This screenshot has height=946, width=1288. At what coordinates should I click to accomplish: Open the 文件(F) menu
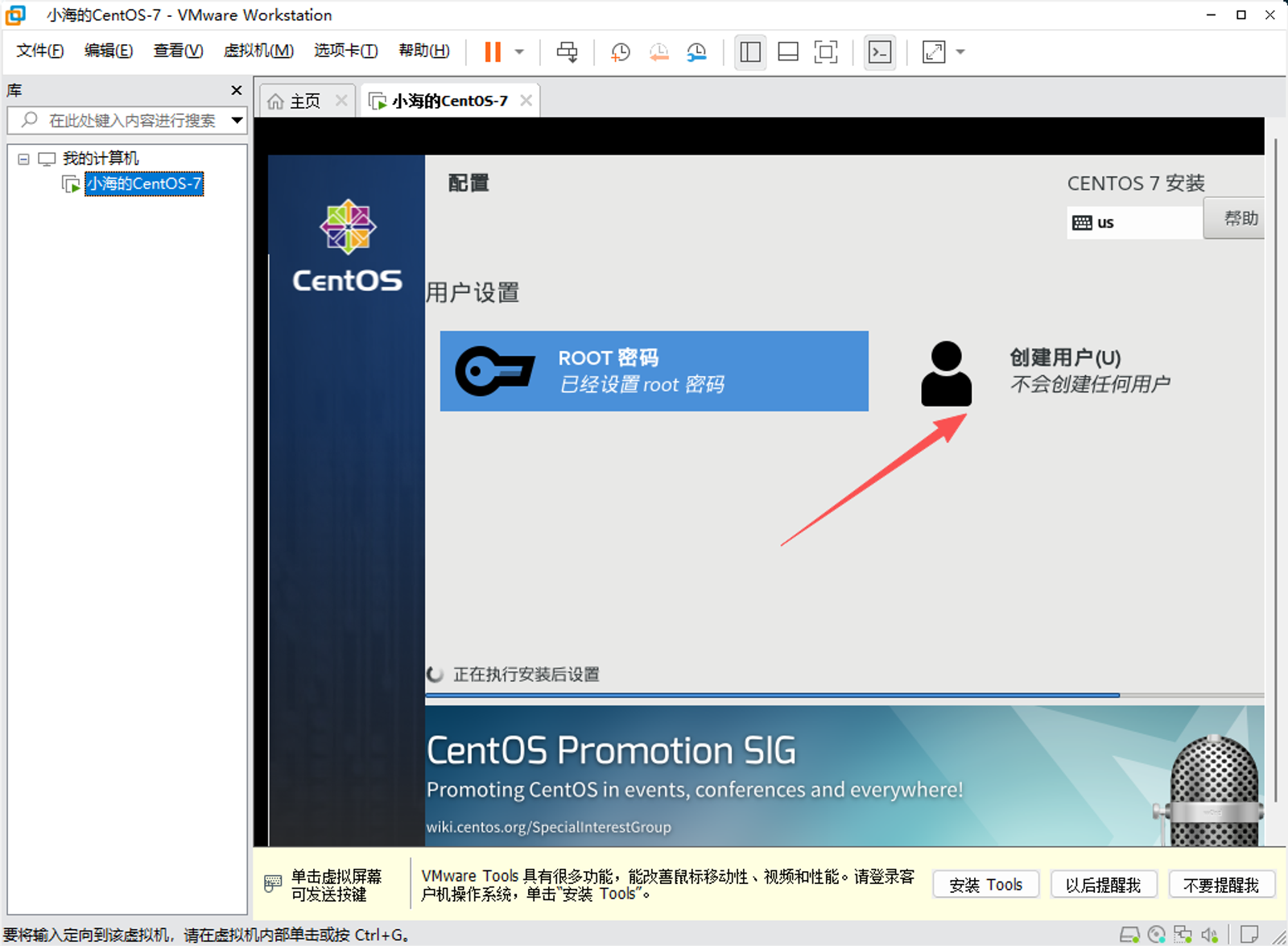39,51
